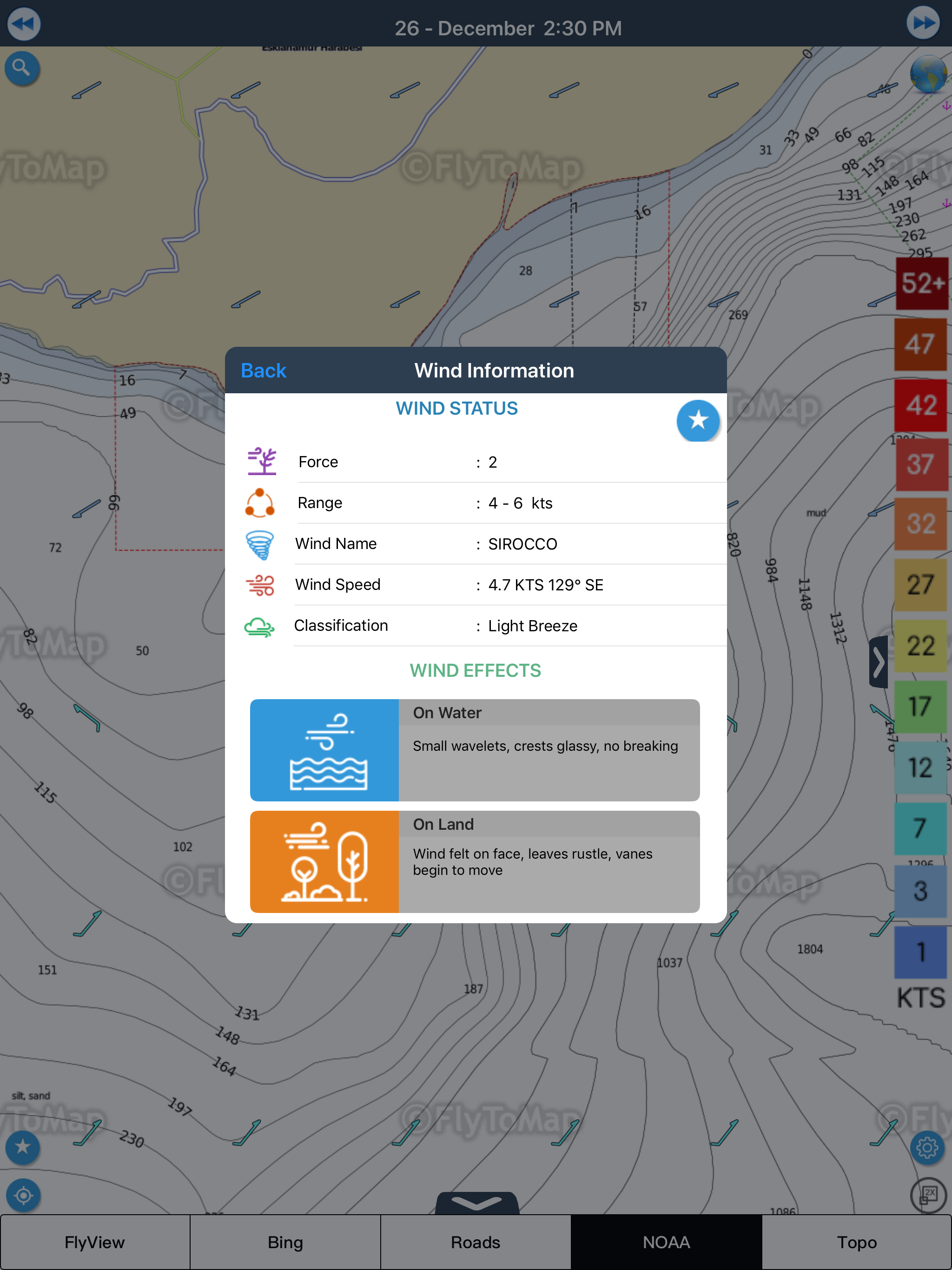Switch to FlyView map tab
Image resolution: width=952 pixels, height=1270 pixels.
point(95,1242)
